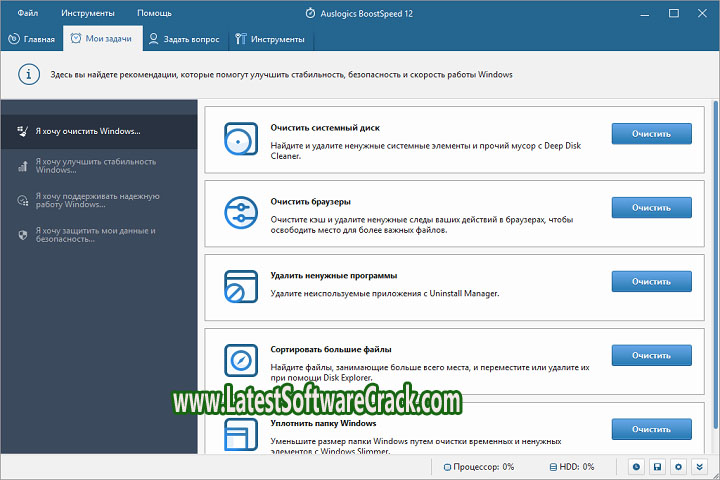Click the save floppy icon in status bar
The height and width of the screenshot is (480, 720).
point(657,467)
